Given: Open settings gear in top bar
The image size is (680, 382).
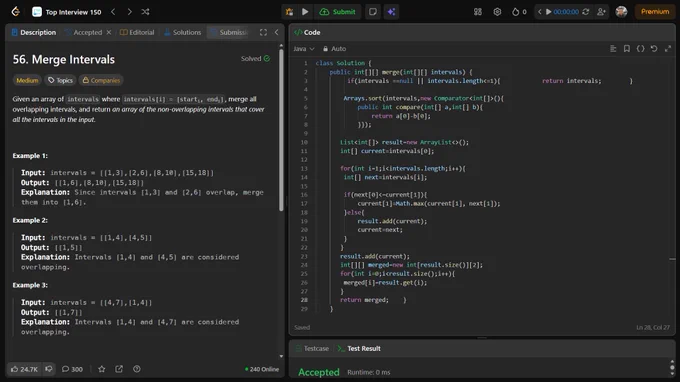Looking at the screenshot, I should [497, 12].
